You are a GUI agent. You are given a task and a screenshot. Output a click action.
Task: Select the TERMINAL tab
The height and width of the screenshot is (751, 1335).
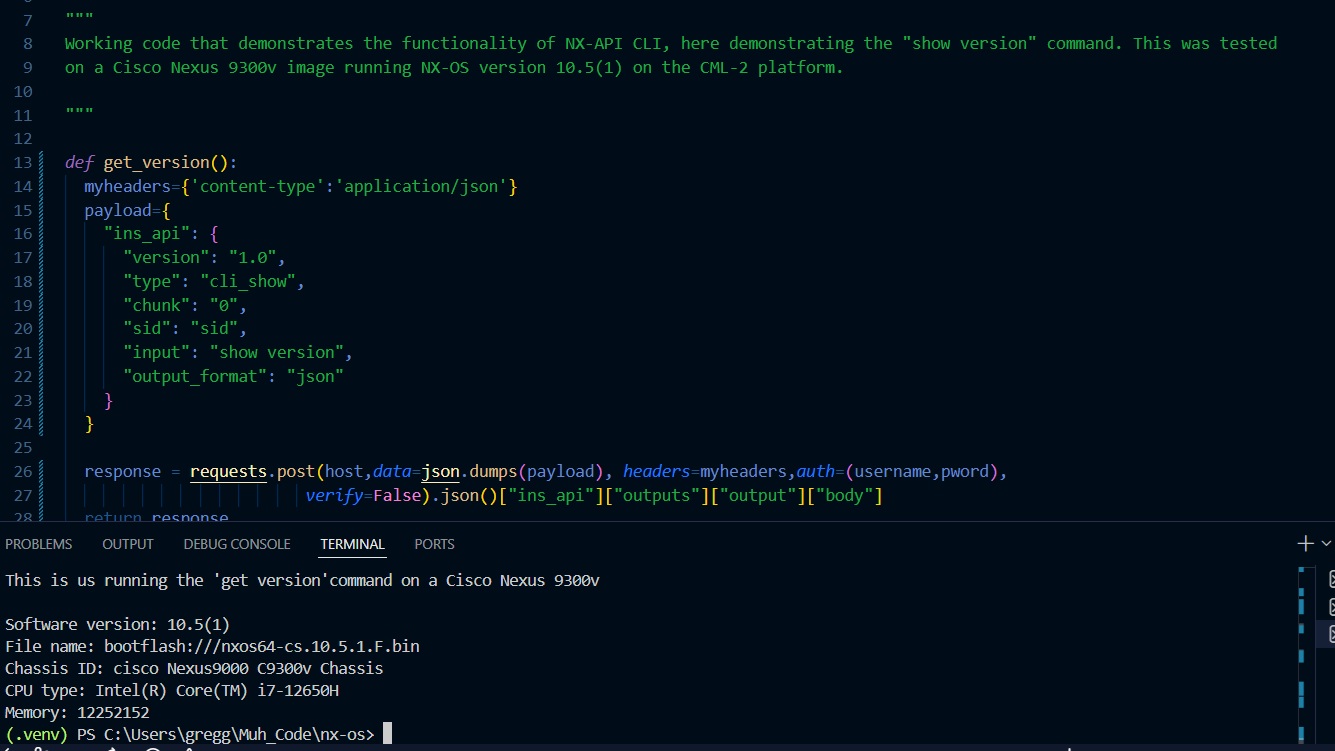click(352, 544)
